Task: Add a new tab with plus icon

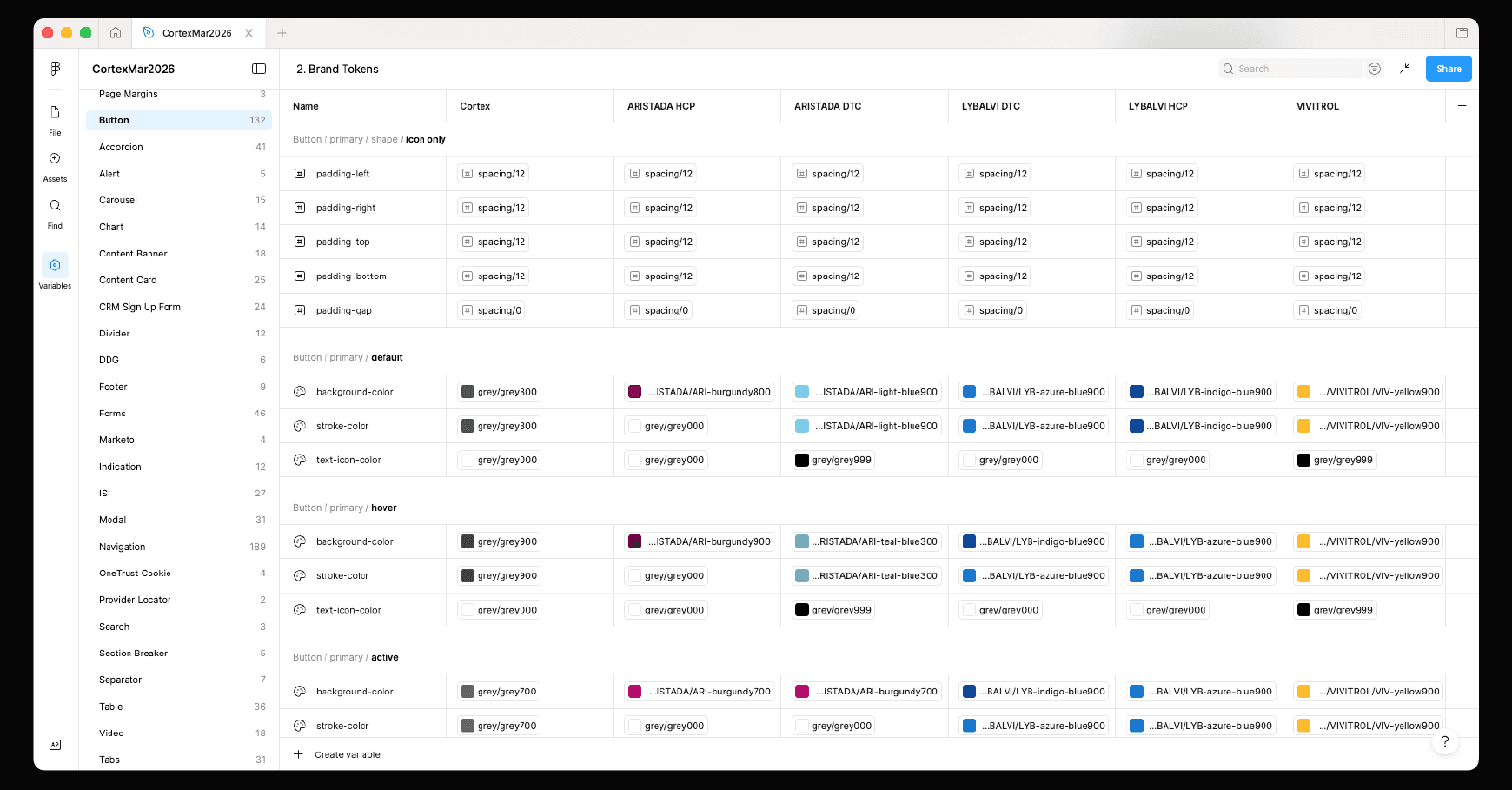Action: point(282,33)
